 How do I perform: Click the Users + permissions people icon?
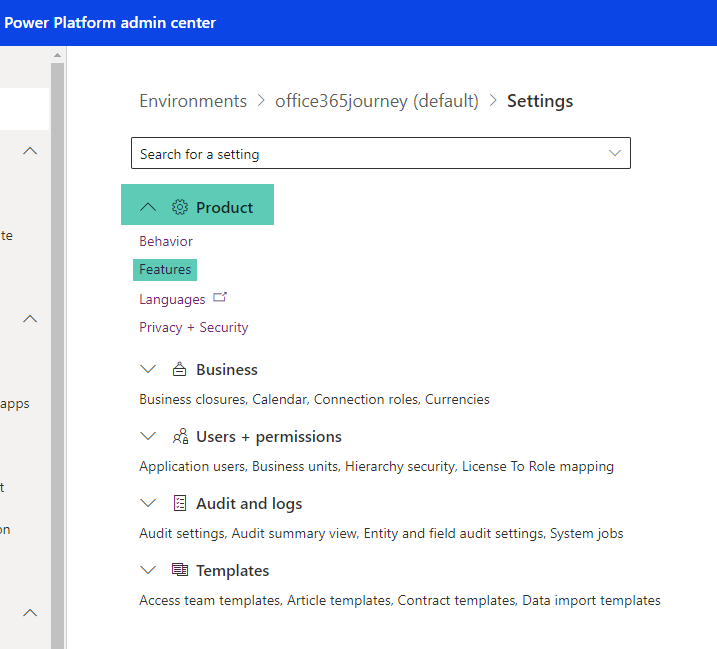(180, 436)
